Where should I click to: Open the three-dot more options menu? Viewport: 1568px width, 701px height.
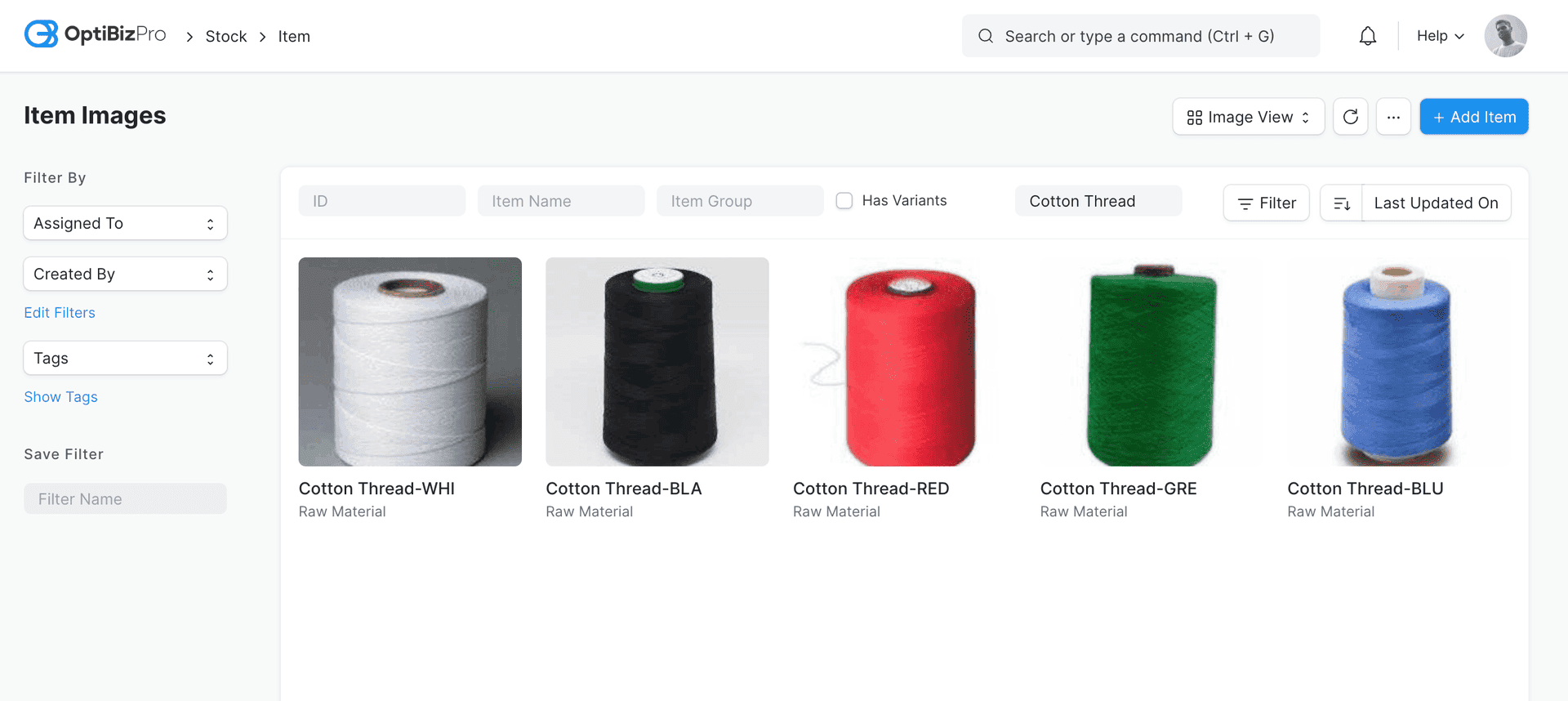pyautogui.click(x=1393, y=117)
